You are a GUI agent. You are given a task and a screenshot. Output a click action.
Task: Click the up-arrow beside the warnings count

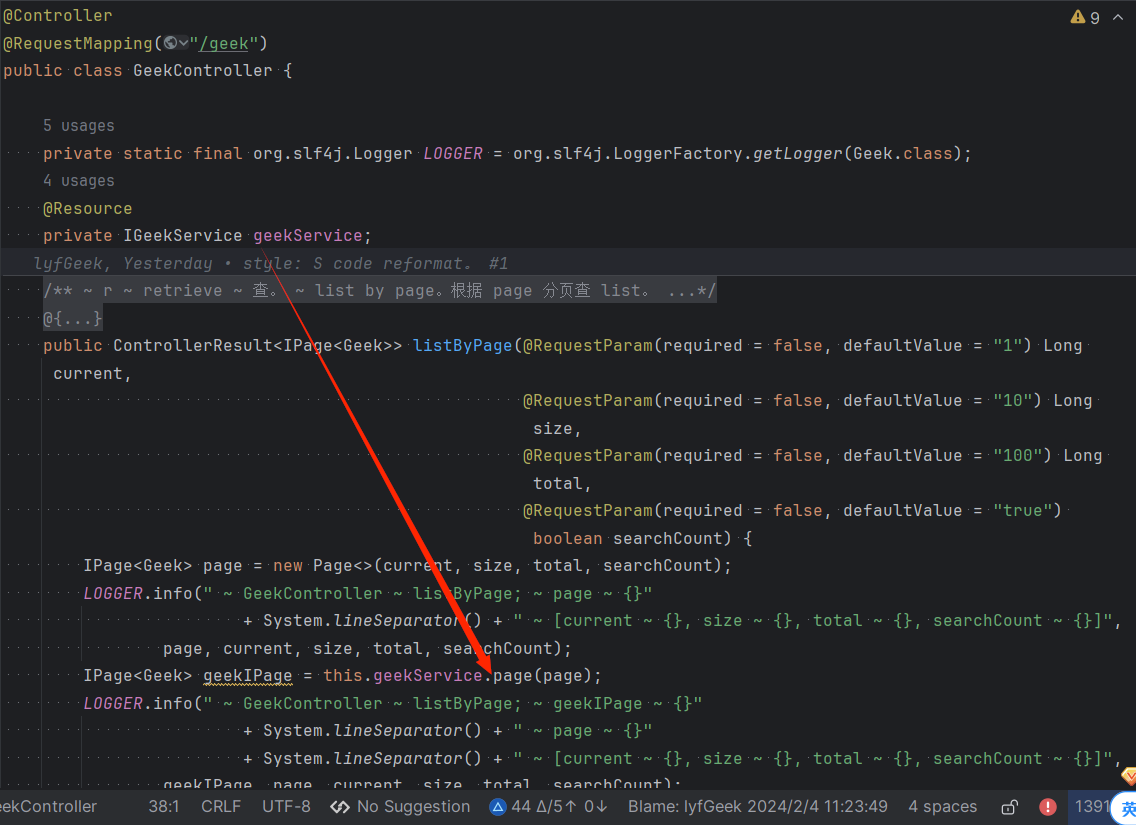pyautogui.click(x=1117, y=17)
